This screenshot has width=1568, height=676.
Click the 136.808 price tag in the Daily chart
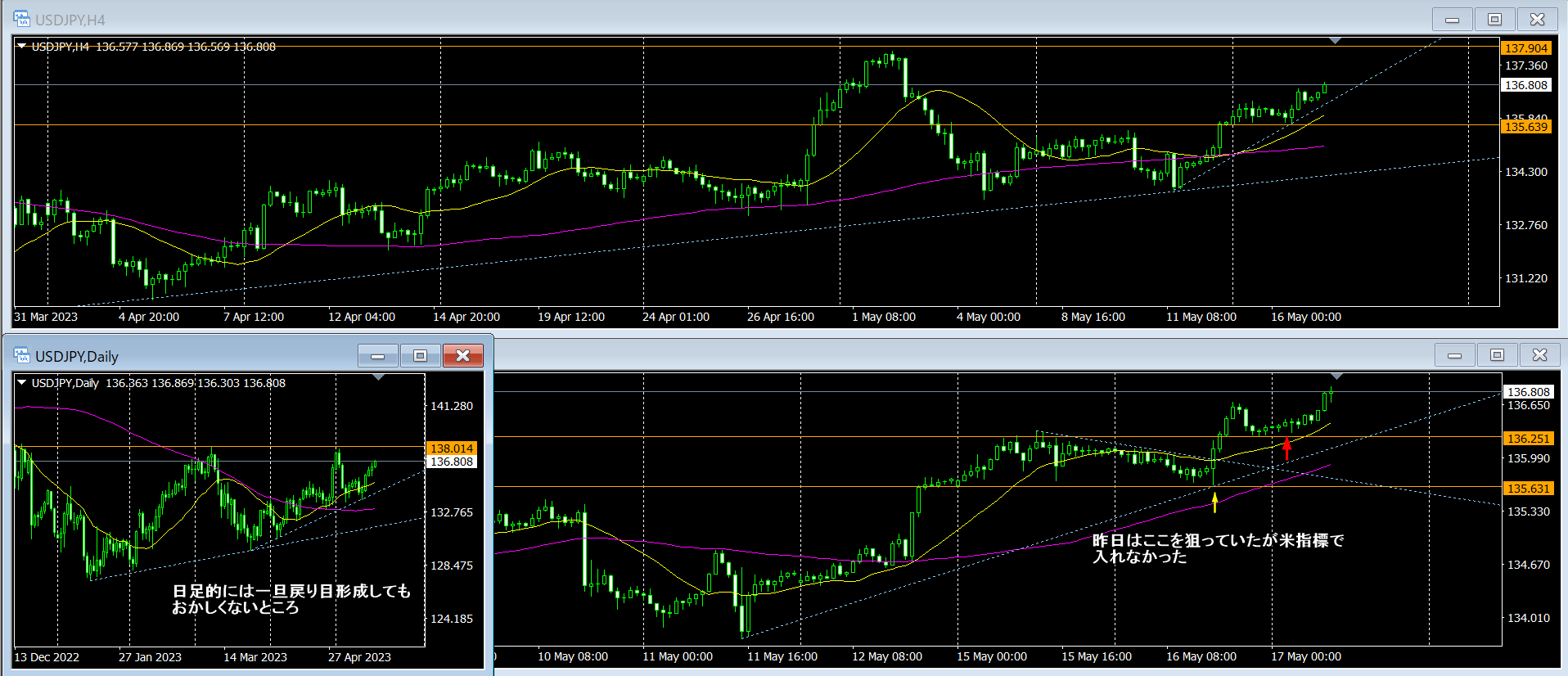[452, 462]
